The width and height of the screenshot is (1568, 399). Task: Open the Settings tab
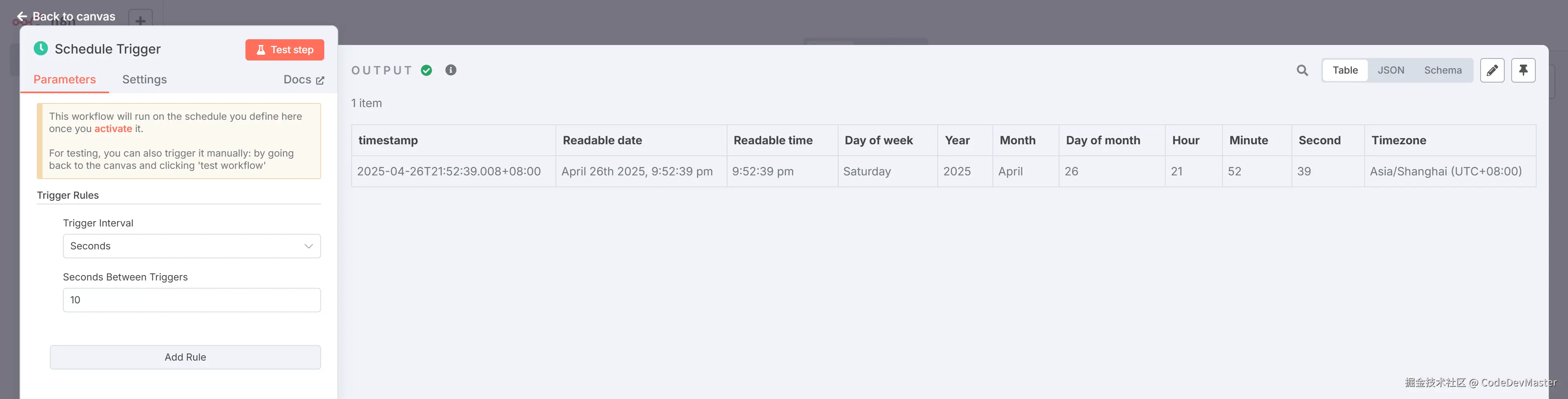coord(144,80)
